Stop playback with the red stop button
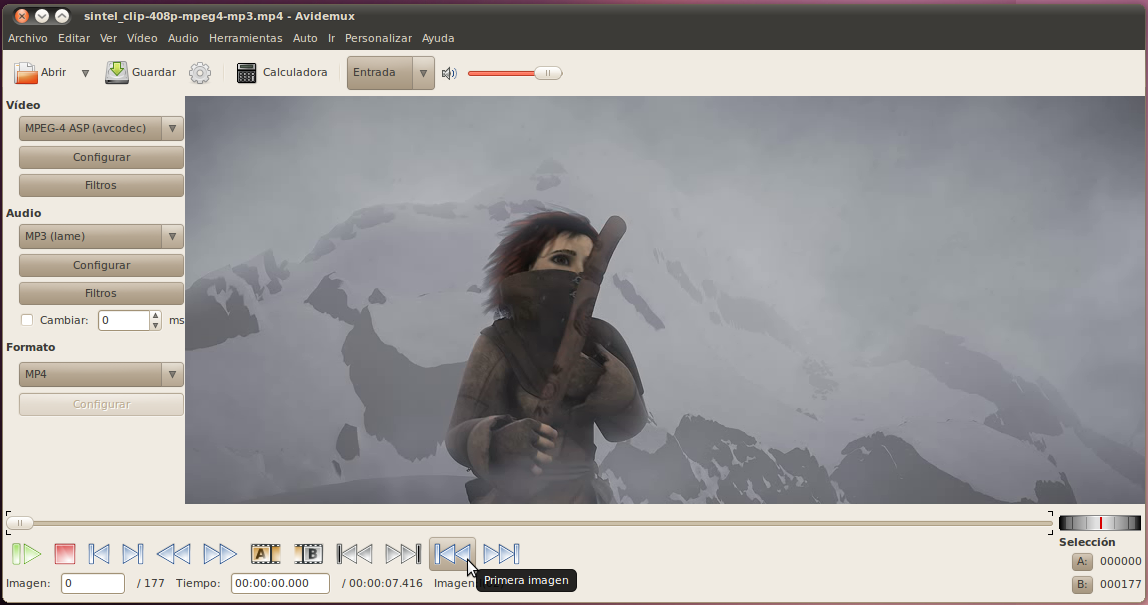Screen dimensions: 1148x605 tap(64, 554)
